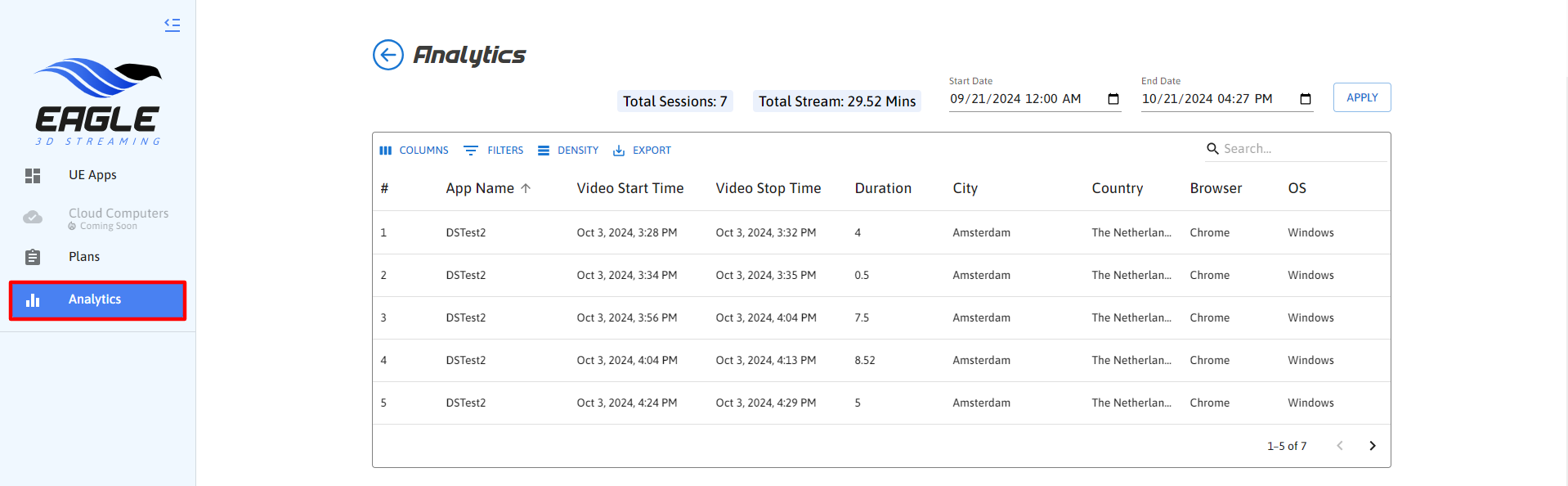Click the Start Date input field

pyautogui.click(x=1022, y=99)
